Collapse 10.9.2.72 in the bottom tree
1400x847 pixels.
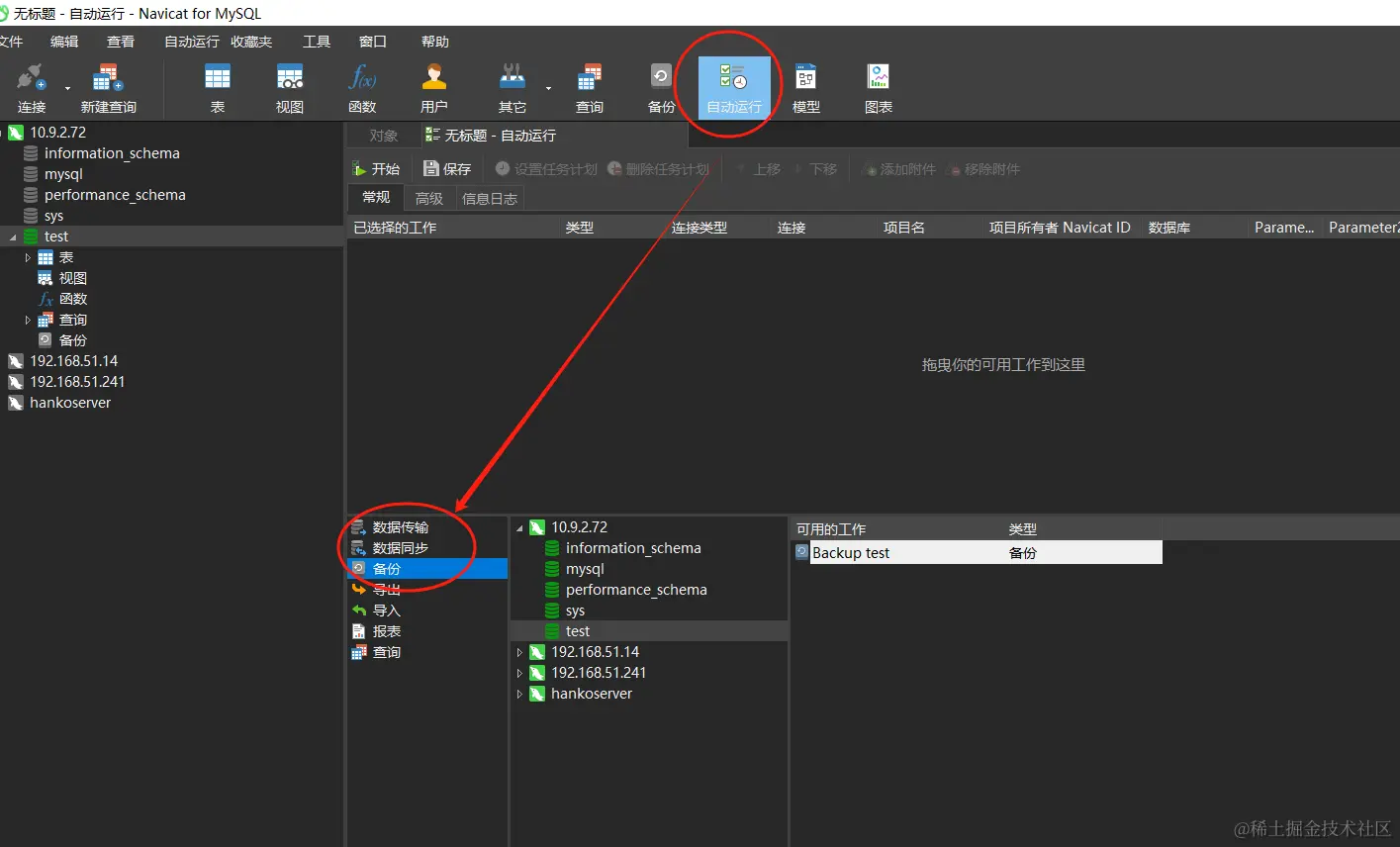pos(519,528)
